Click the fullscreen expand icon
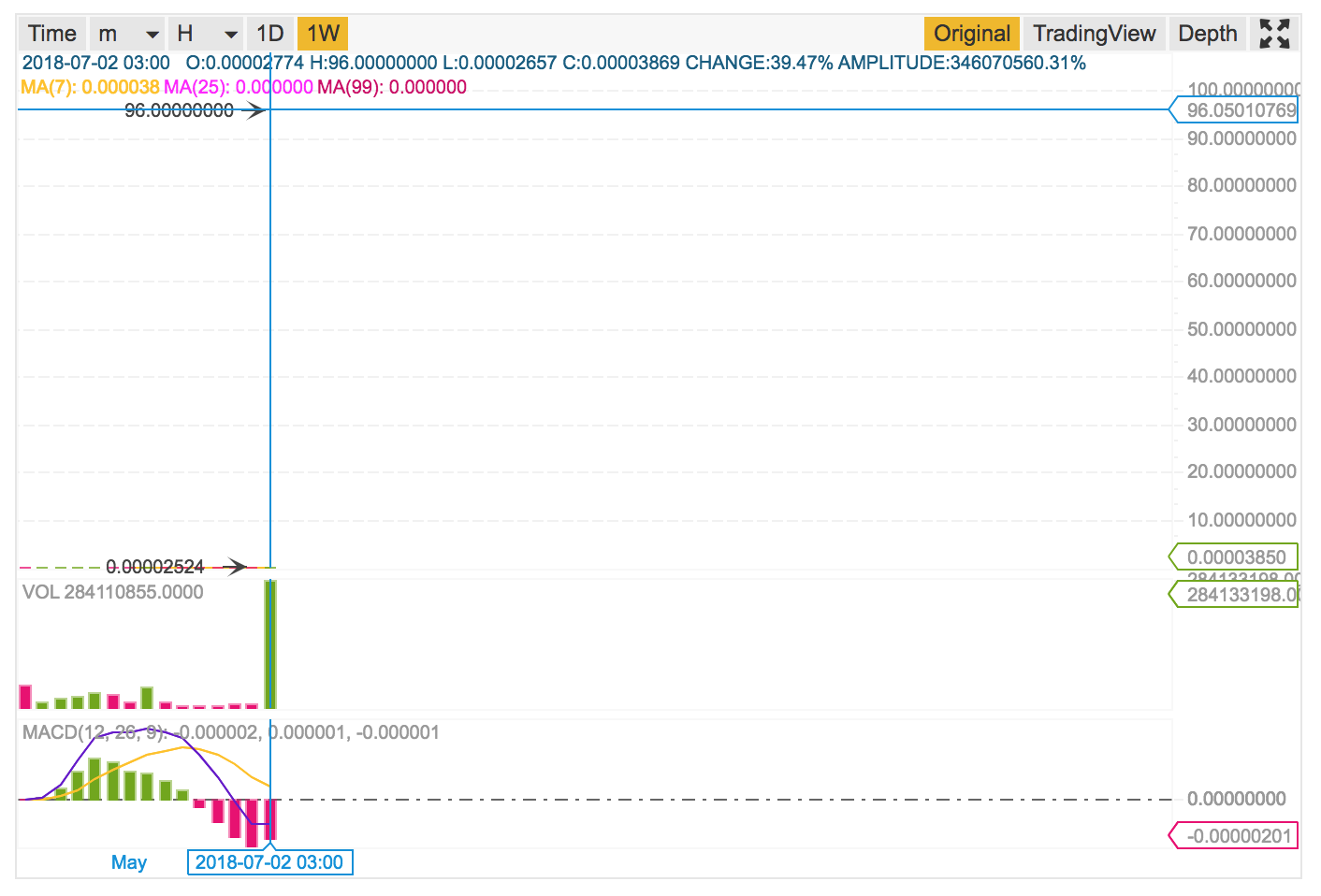The height and width of the screenshot is (896, 1321). click(x=1274, y=34)
